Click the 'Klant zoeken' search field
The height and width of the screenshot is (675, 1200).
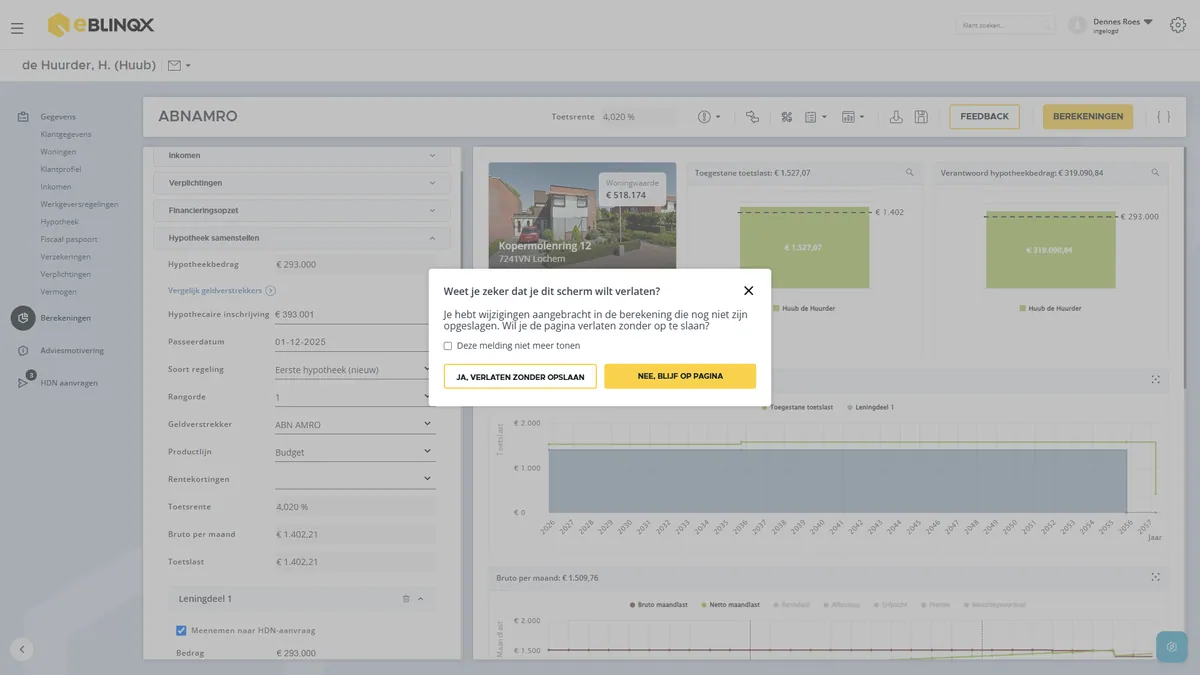pos(1005,25)
